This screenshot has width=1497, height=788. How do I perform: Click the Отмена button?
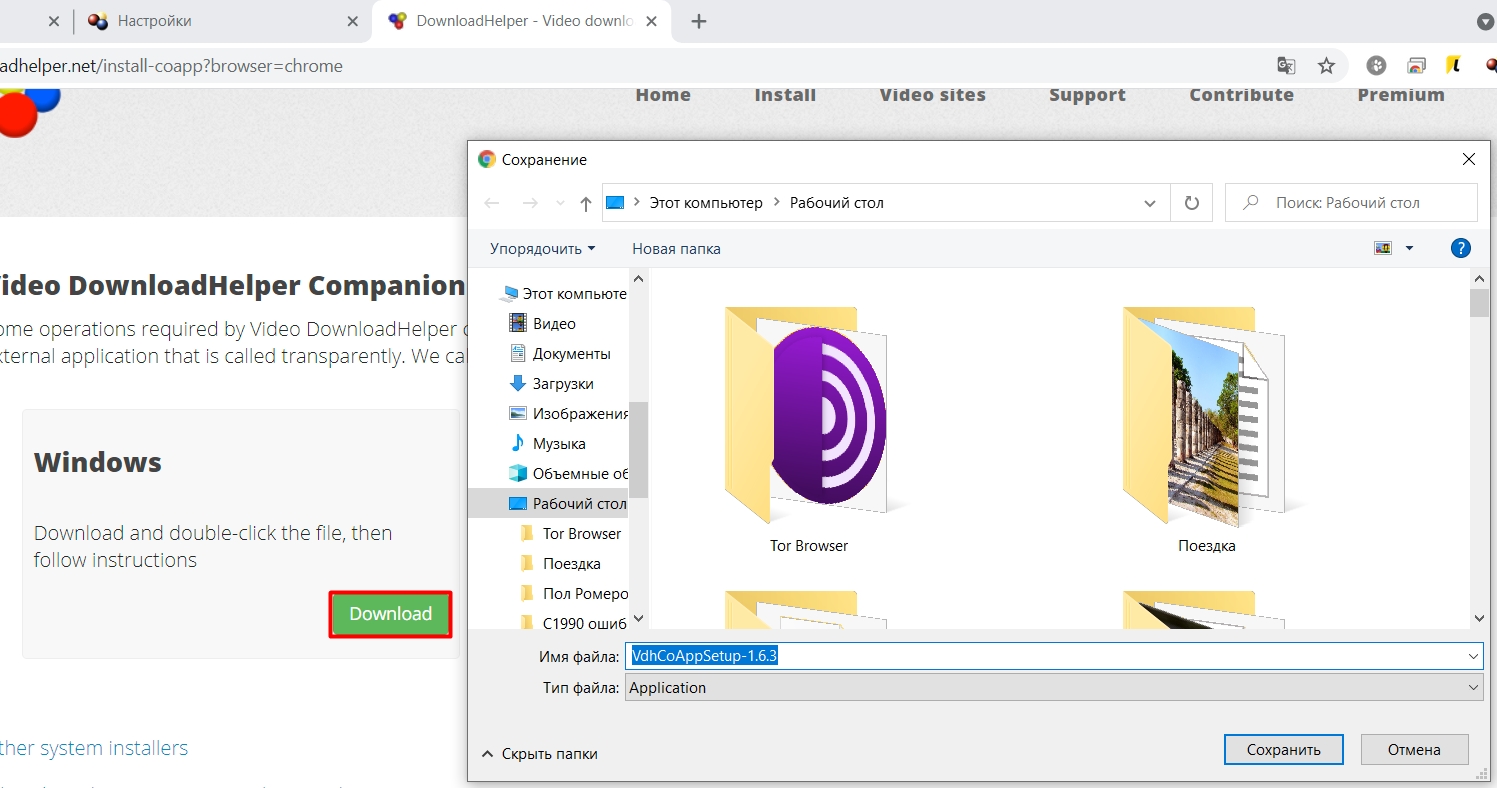[x=1414, y=750]
